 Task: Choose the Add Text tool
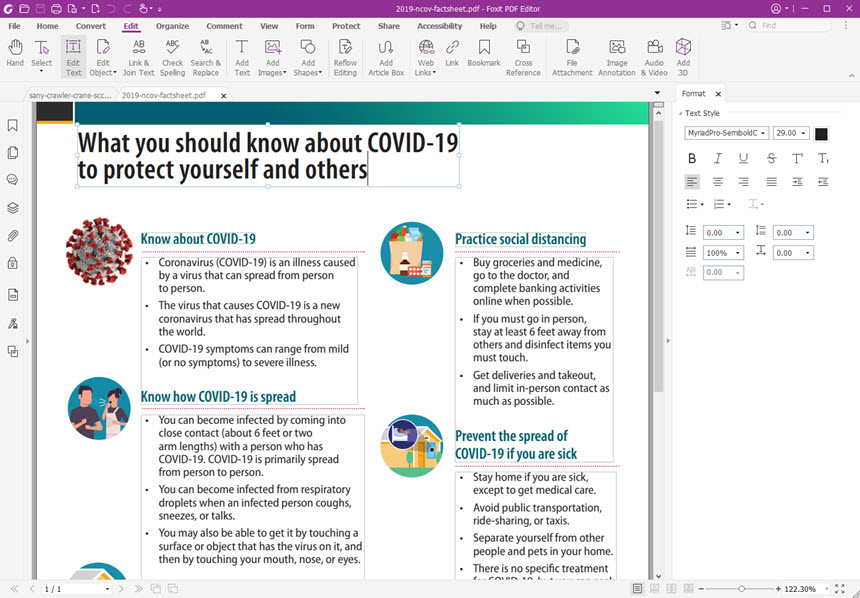[x=242, y=57]
